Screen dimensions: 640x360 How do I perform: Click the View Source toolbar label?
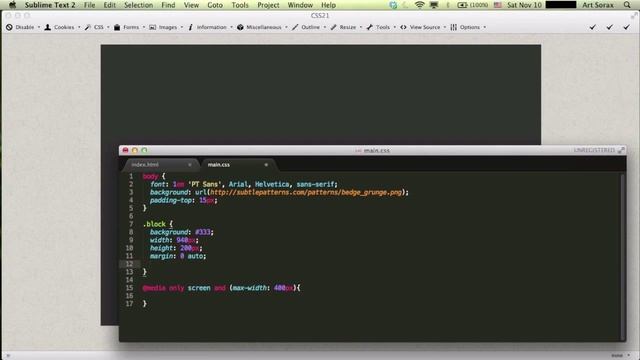425,27
